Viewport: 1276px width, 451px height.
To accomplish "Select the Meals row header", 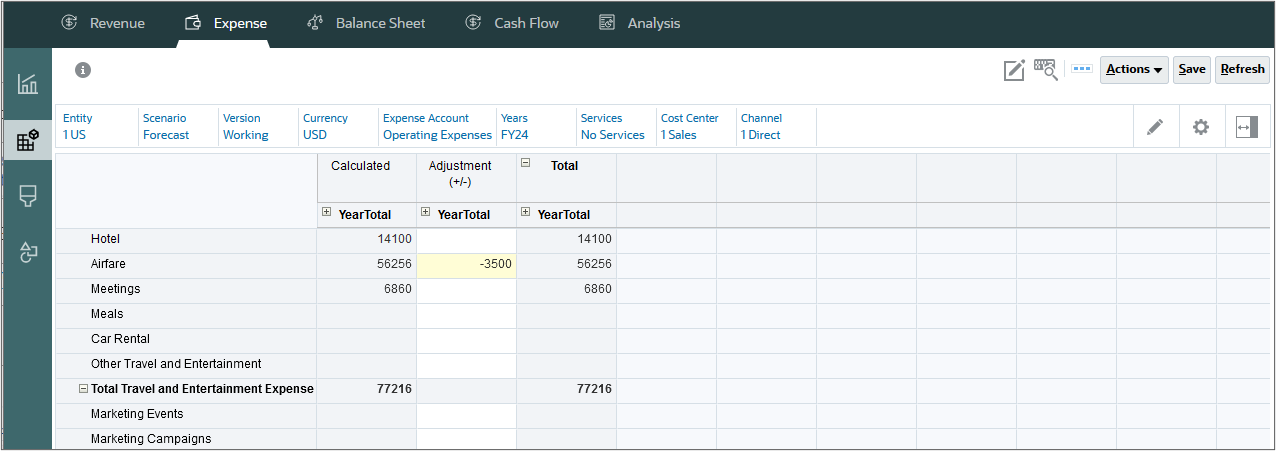I will click(x=186, y=315).
